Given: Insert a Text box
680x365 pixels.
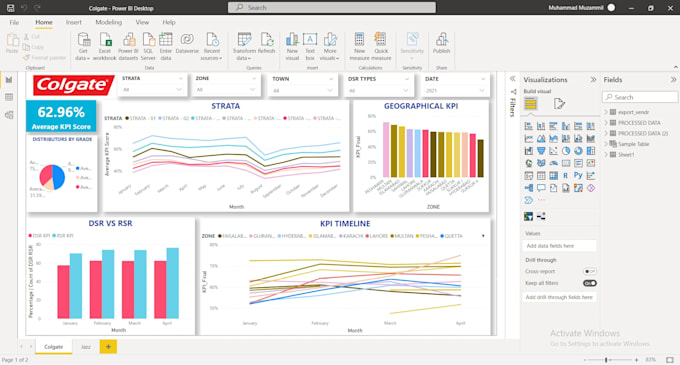Looking at the screenshot, I should 310,46.
